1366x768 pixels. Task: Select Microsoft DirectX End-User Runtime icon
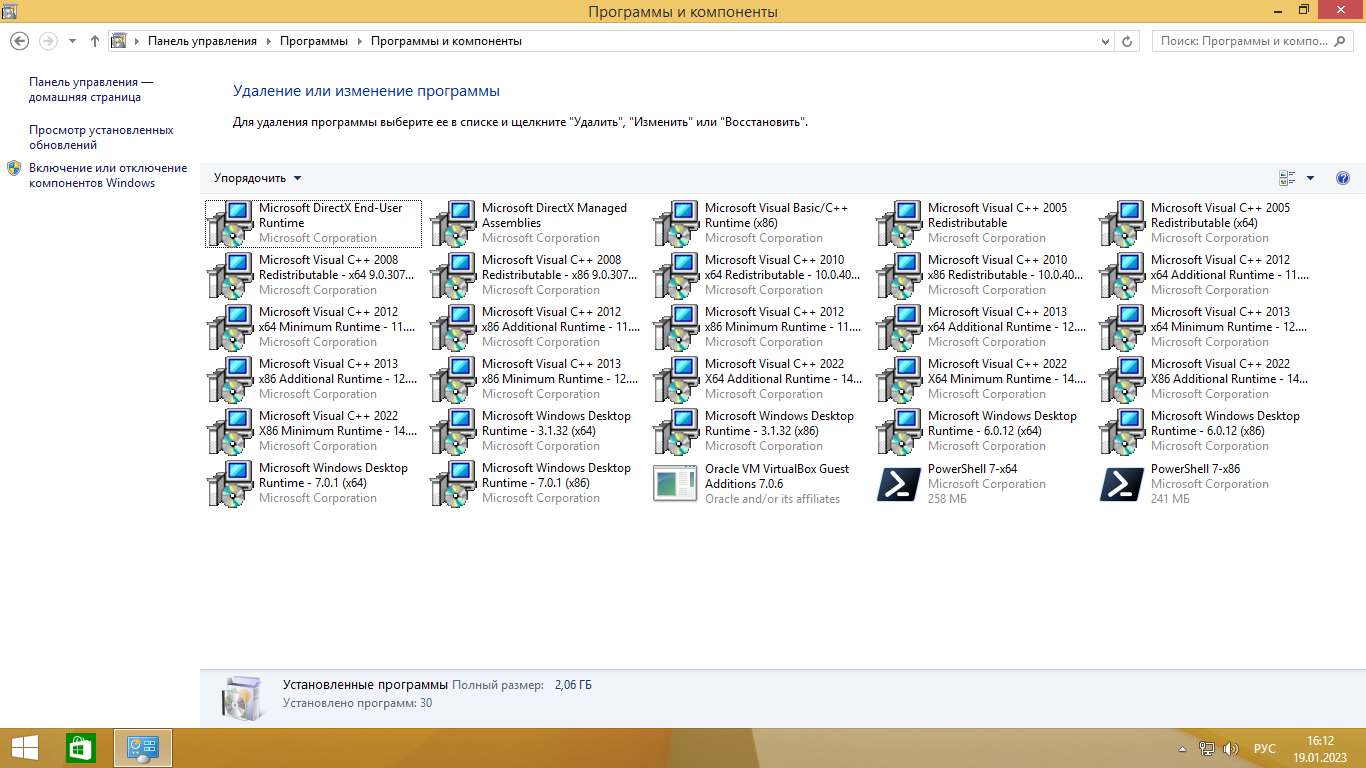pos(230,223)
